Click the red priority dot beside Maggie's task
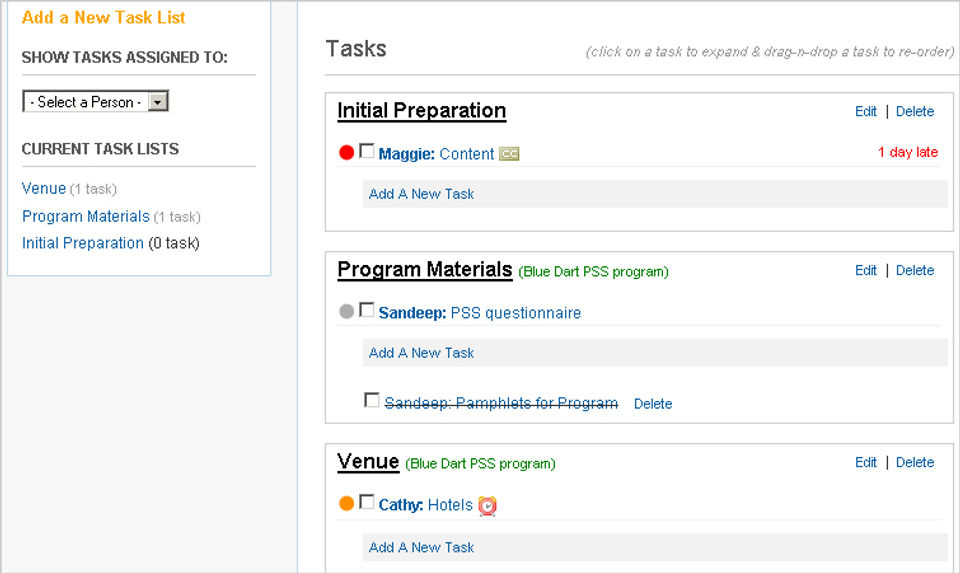This screenshot has width=960, height=573. [x=347, y=152]
